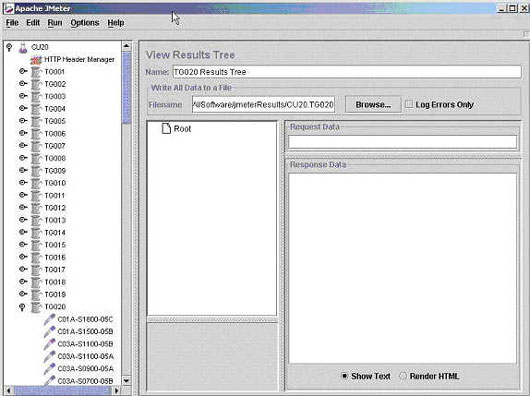Open the Options menu
This screenshot has height=396, width=530.
coord(85,23)
